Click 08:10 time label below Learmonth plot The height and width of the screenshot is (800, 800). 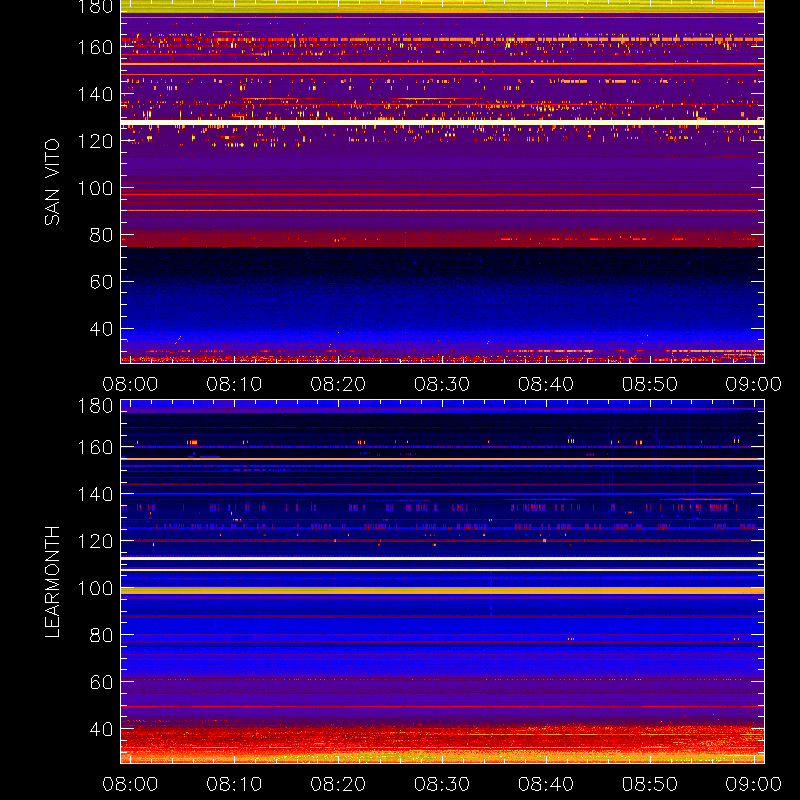coord(234,784)
